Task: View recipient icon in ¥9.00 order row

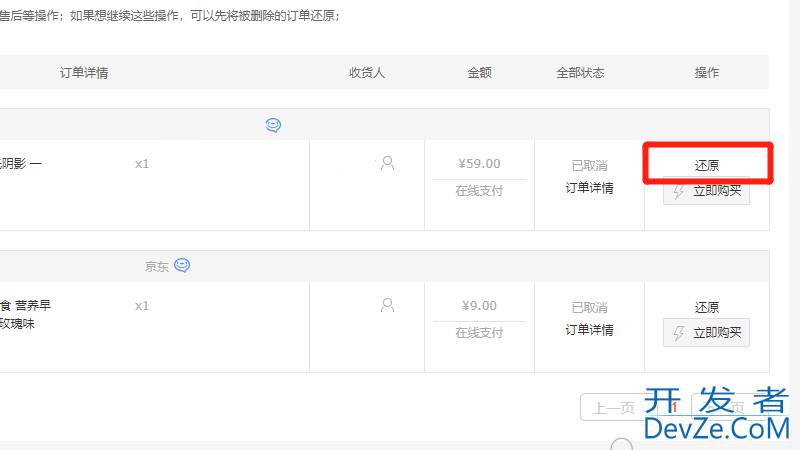Action: tap(387, 305)
